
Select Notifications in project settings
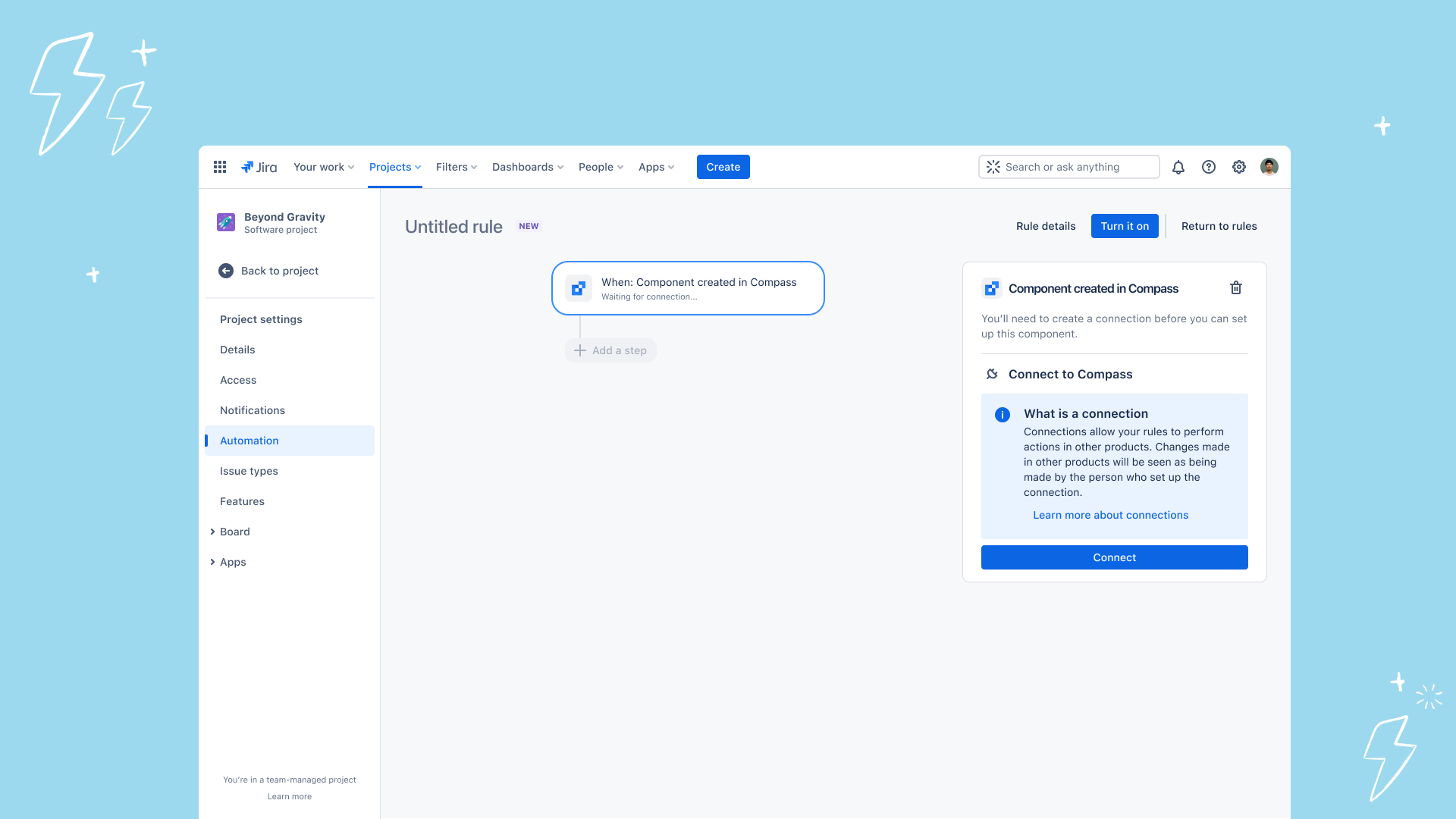[x=290, y=410]
